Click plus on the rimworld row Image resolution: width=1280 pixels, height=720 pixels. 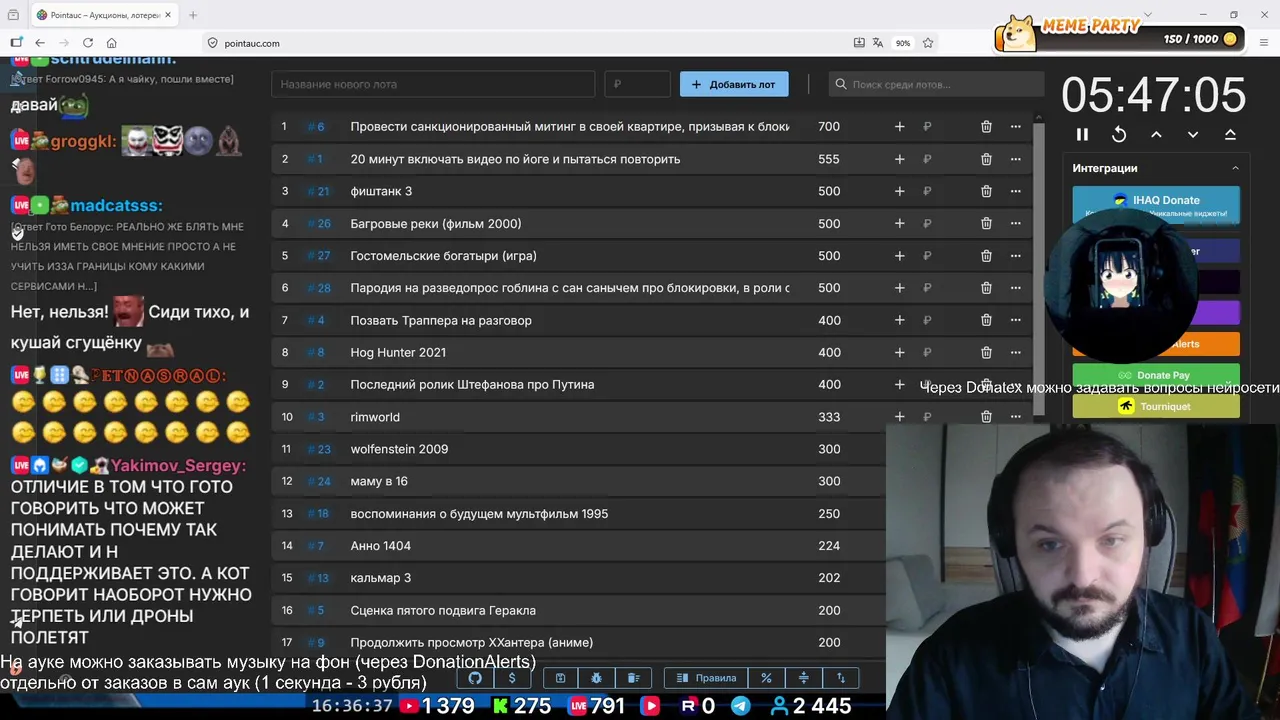tap(899, 417)
